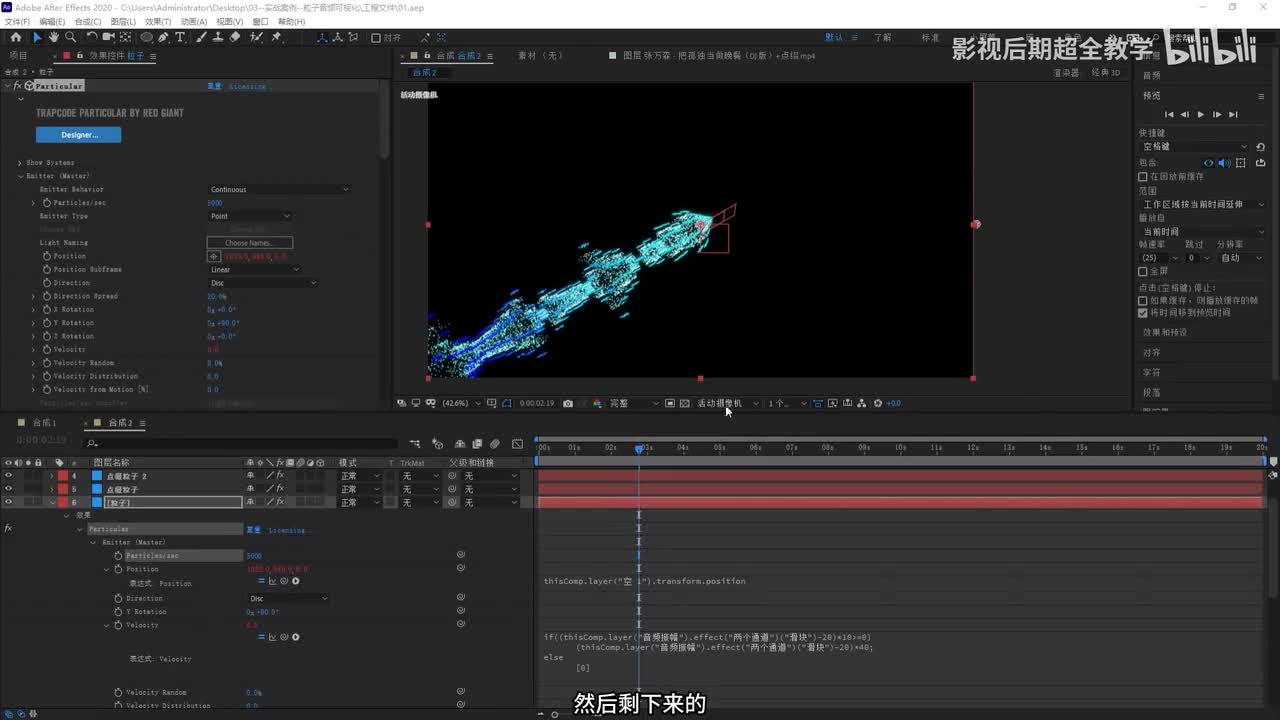The height and width of the screenshot is (720, 1280).
Task: Switch to the 项目 panel tab
Action: (18, 56)
